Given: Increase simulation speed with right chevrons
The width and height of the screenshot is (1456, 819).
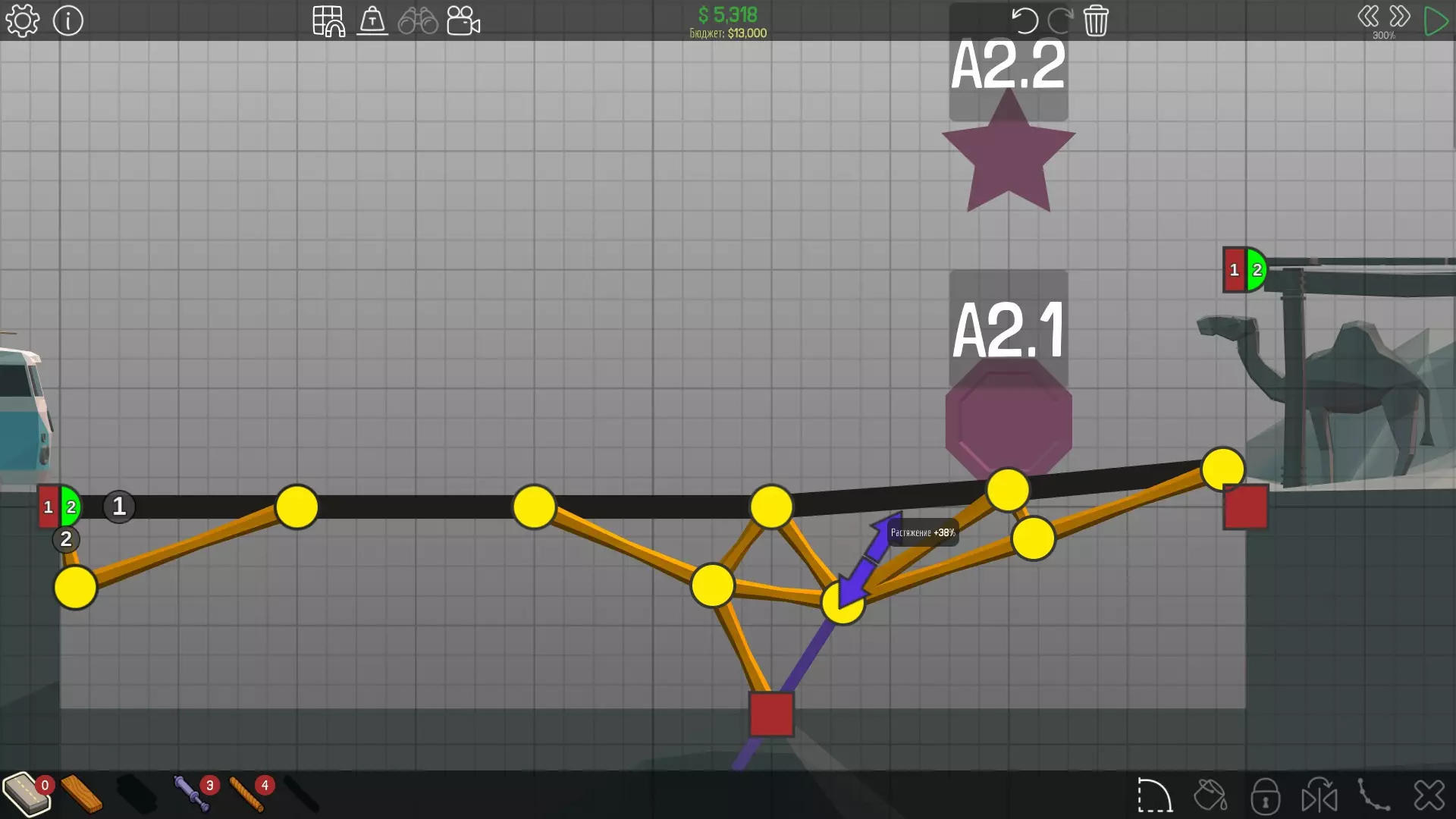Looking at the screenshot, I should [x=1400, y=16].
